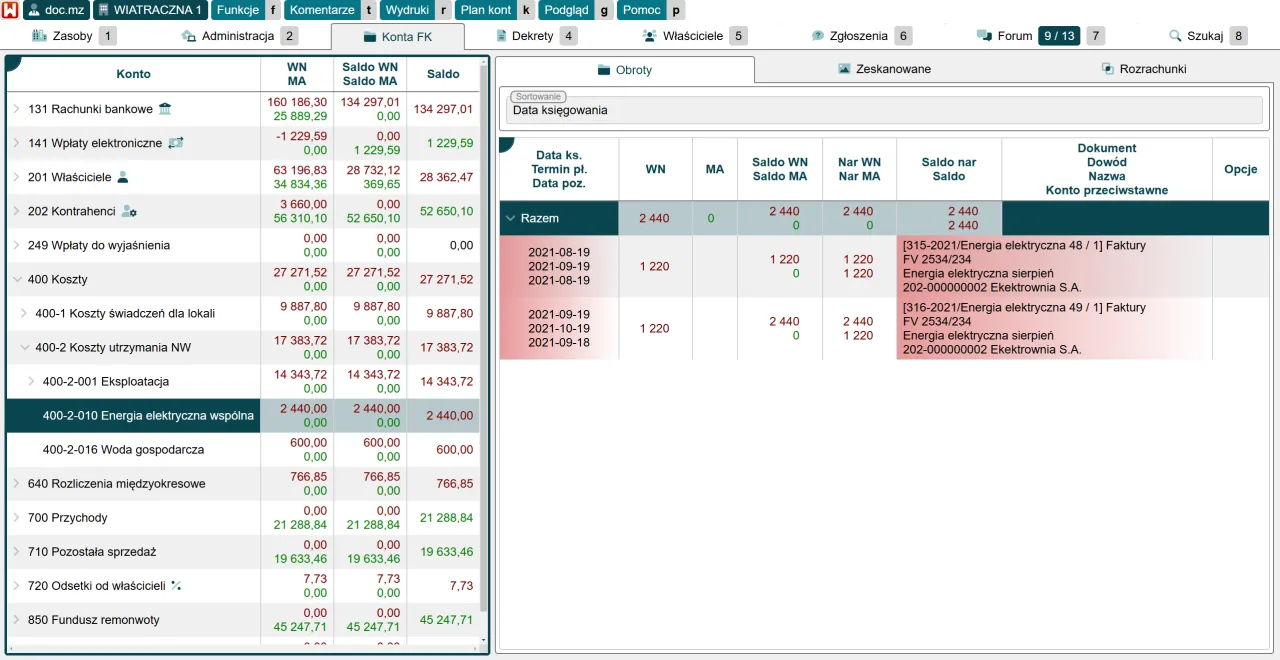Click the bank icon beside Rachunki bankowe
Viewport: 1280px width, 660px height.
tap(165, 109)
